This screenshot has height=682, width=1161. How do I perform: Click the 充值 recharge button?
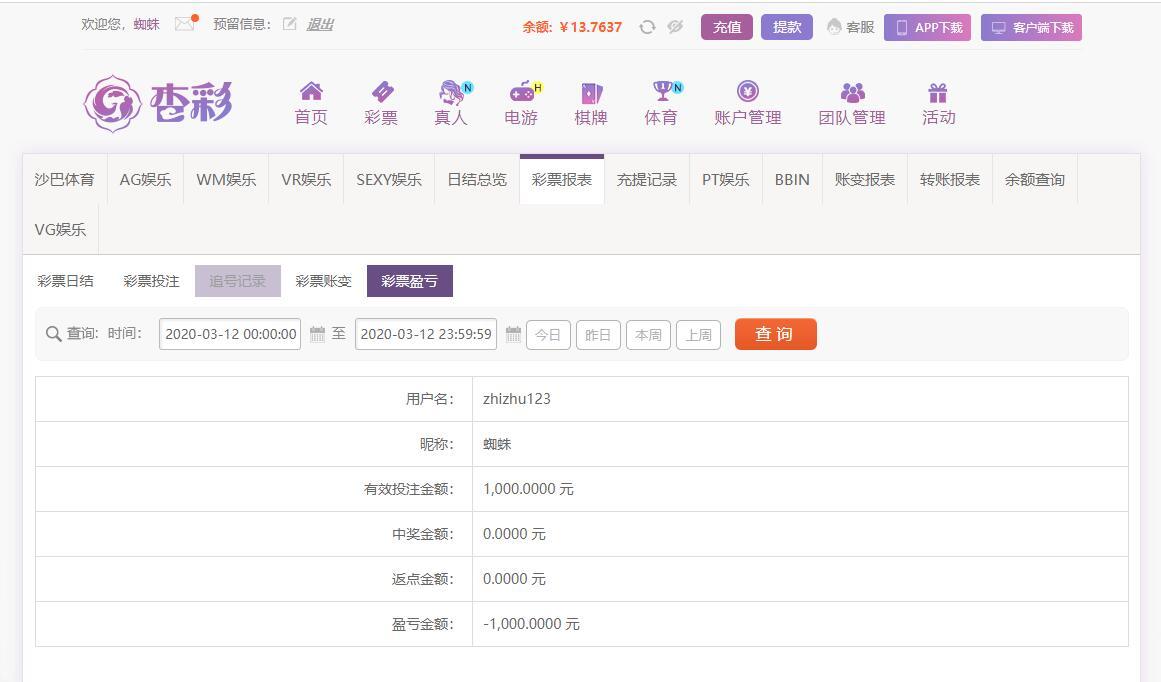pos(727,27)
